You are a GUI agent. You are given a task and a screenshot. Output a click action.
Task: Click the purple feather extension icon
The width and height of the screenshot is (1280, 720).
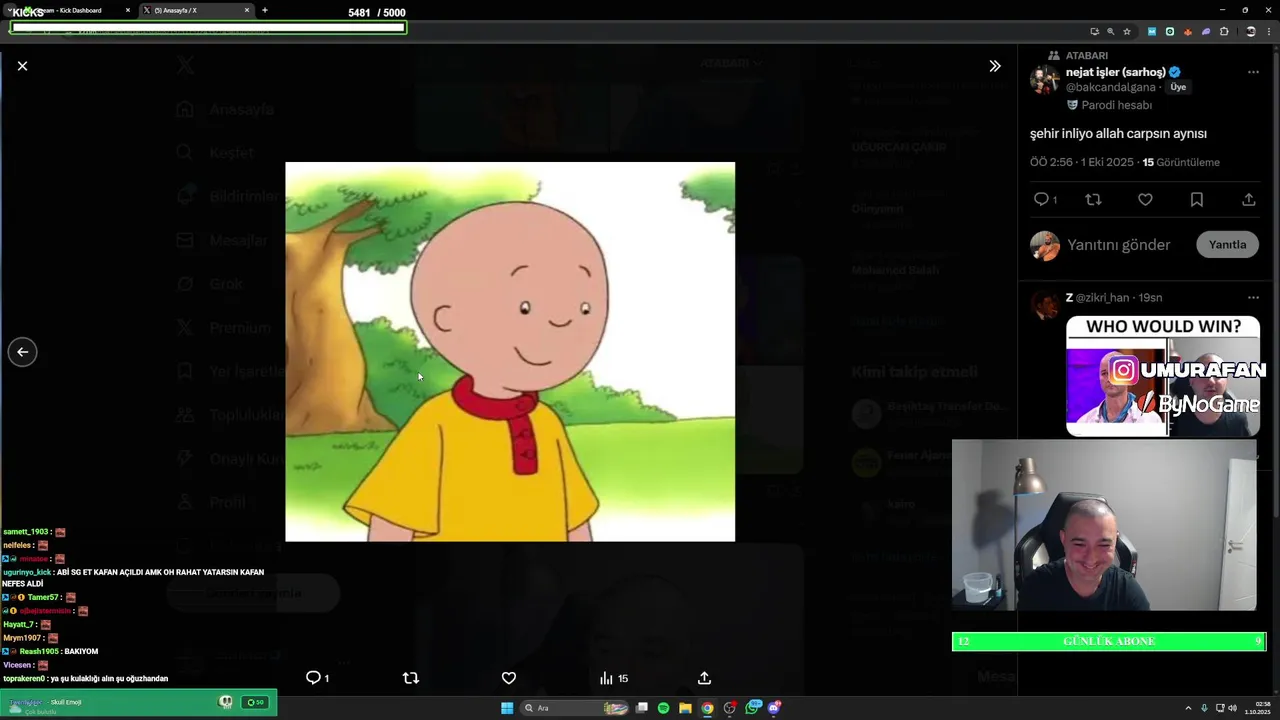coord(1206,31)
